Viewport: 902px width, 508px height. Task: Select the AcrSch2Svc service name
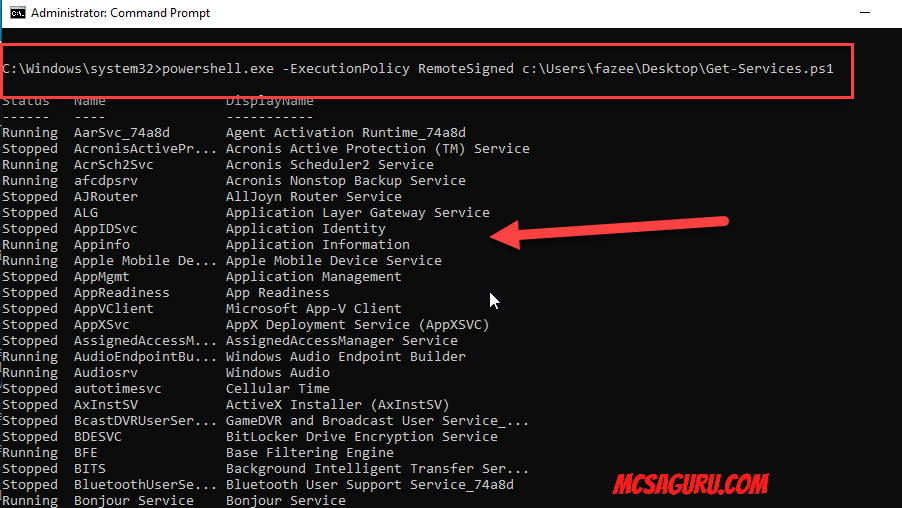point(114,165)
